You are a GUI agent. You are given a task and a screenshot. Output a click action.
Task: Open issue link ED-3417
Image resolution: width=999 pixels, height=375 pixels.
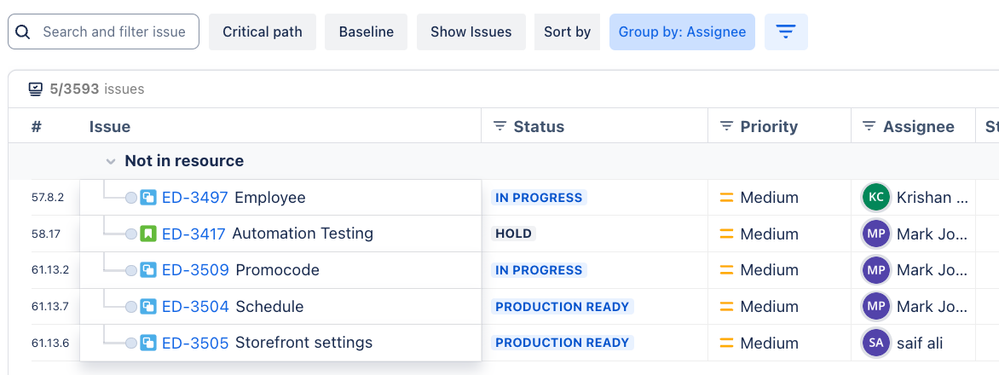click(194, 234)
